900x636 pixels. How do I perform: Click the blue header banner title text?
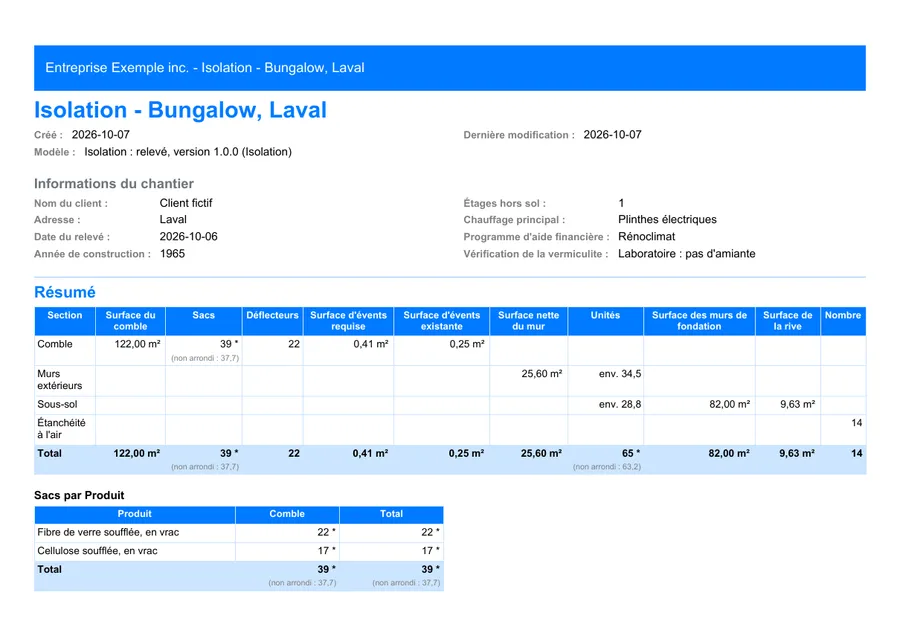205,68
